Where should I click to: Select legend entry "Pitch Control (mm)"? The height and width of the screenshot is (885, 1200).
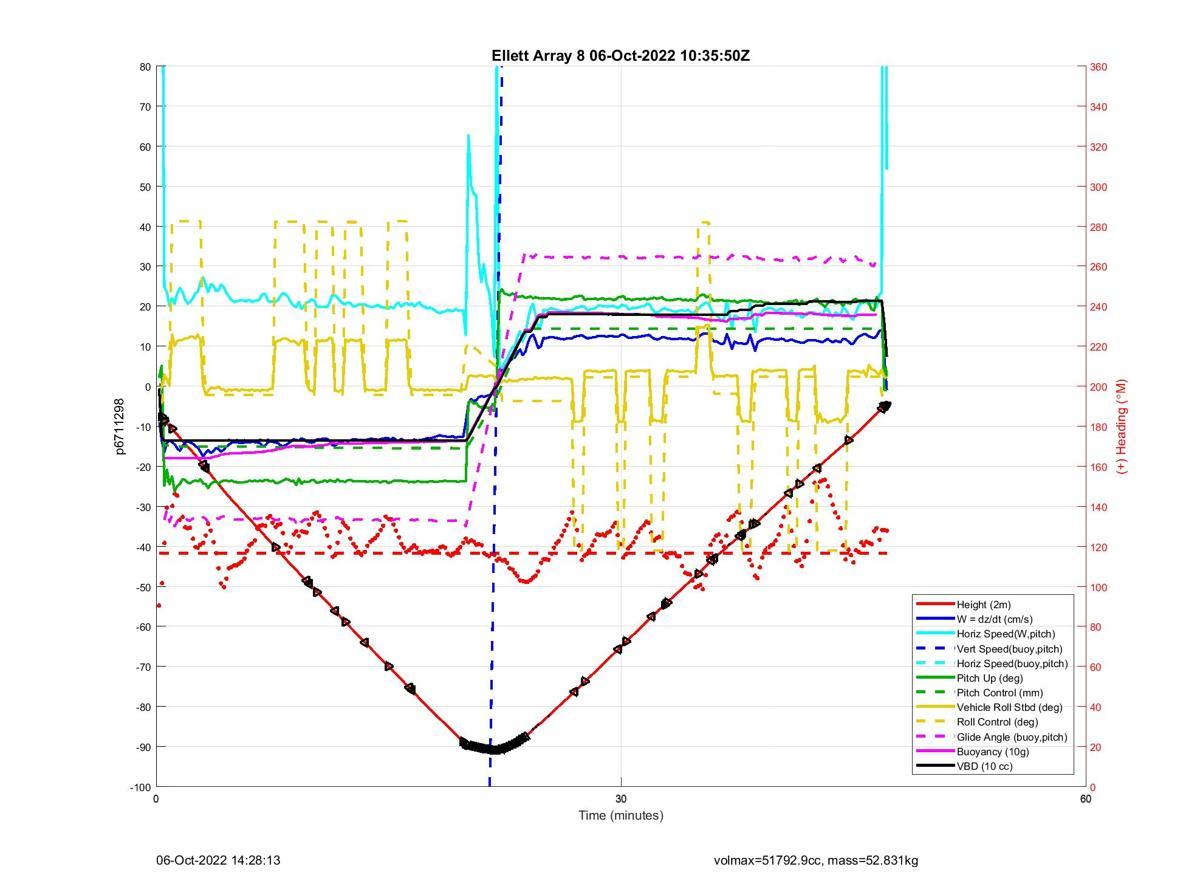1002,693
